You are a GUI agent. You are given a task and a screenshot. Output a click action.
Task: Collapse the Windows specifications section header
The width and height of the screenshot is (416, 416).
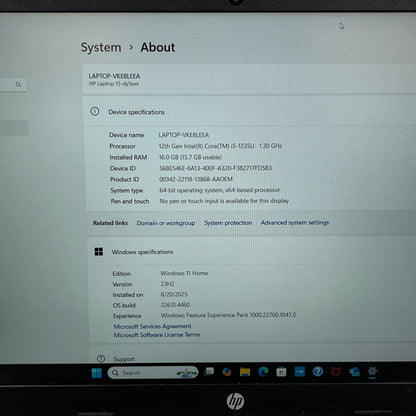pos(252,252)
